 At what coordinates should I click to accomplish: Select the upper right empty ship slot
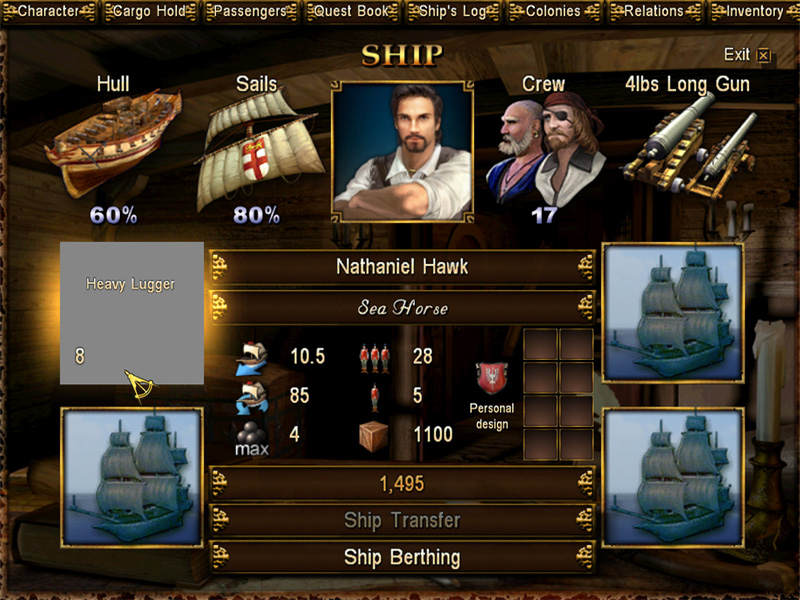673,313
